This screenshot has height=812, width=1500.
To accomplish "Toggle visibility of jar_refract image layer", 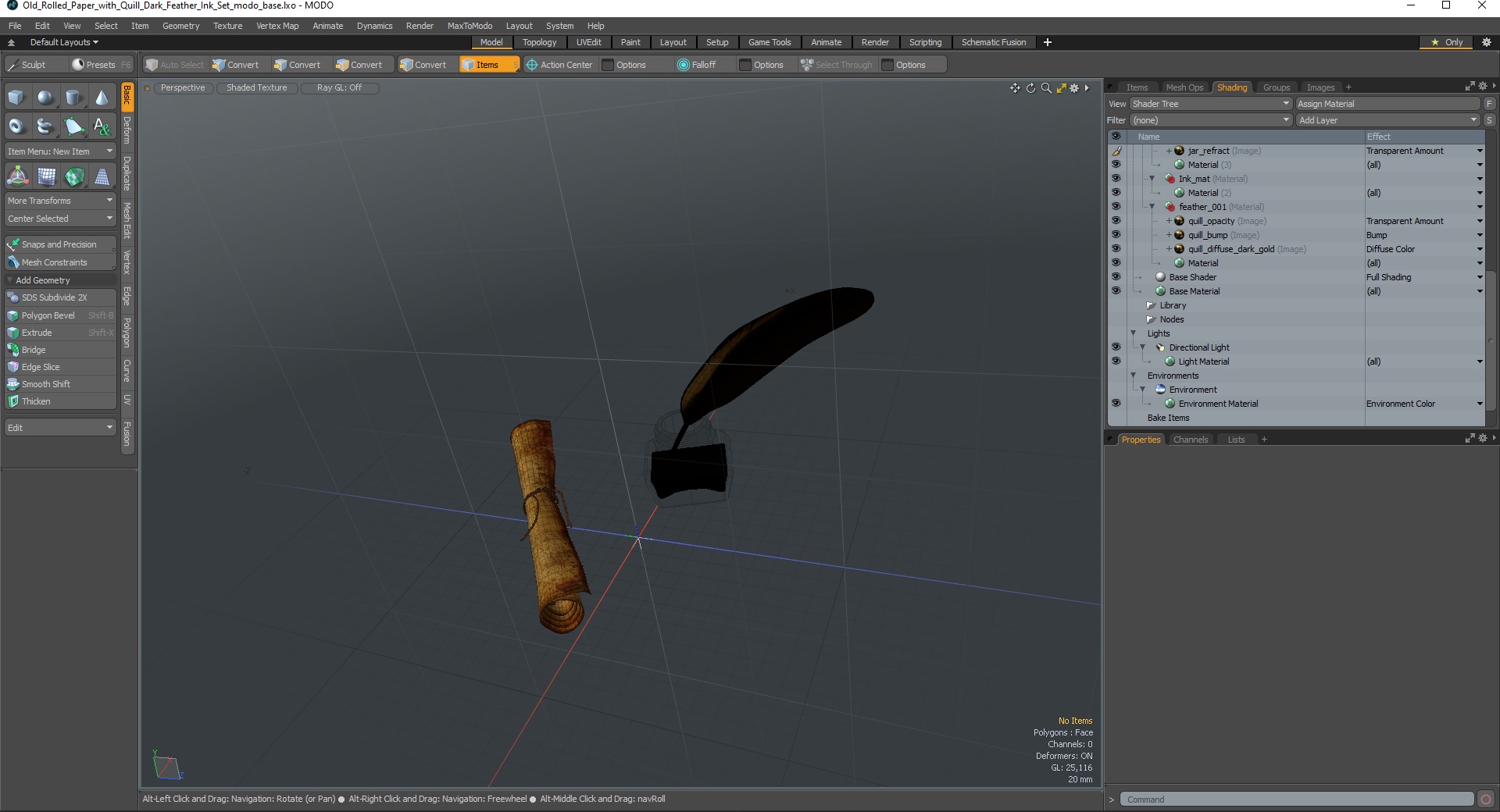I will pyautogui.click(x=1116, y=151).
